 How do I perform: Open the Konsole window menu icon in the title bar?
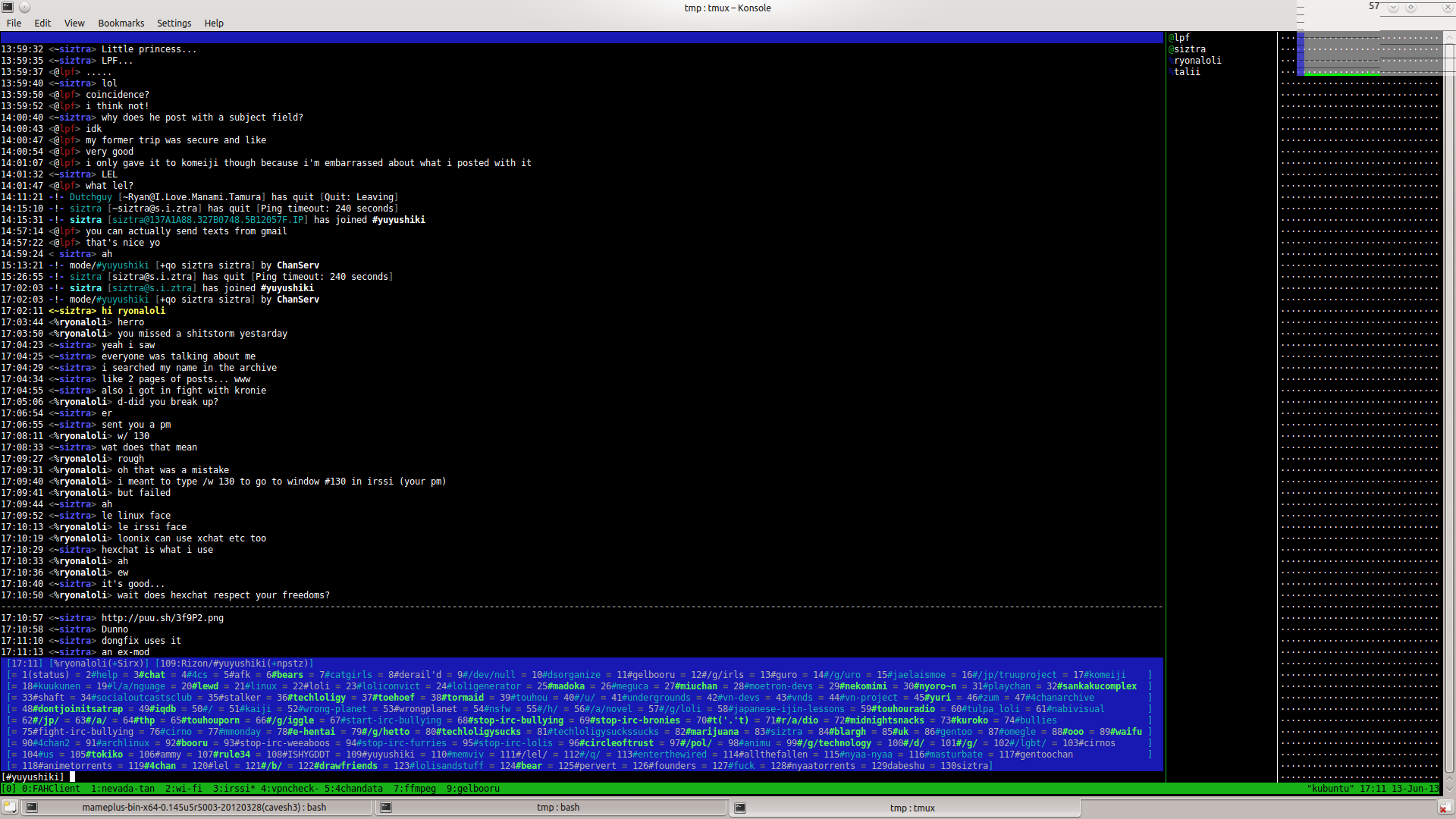tap(8, 7)
